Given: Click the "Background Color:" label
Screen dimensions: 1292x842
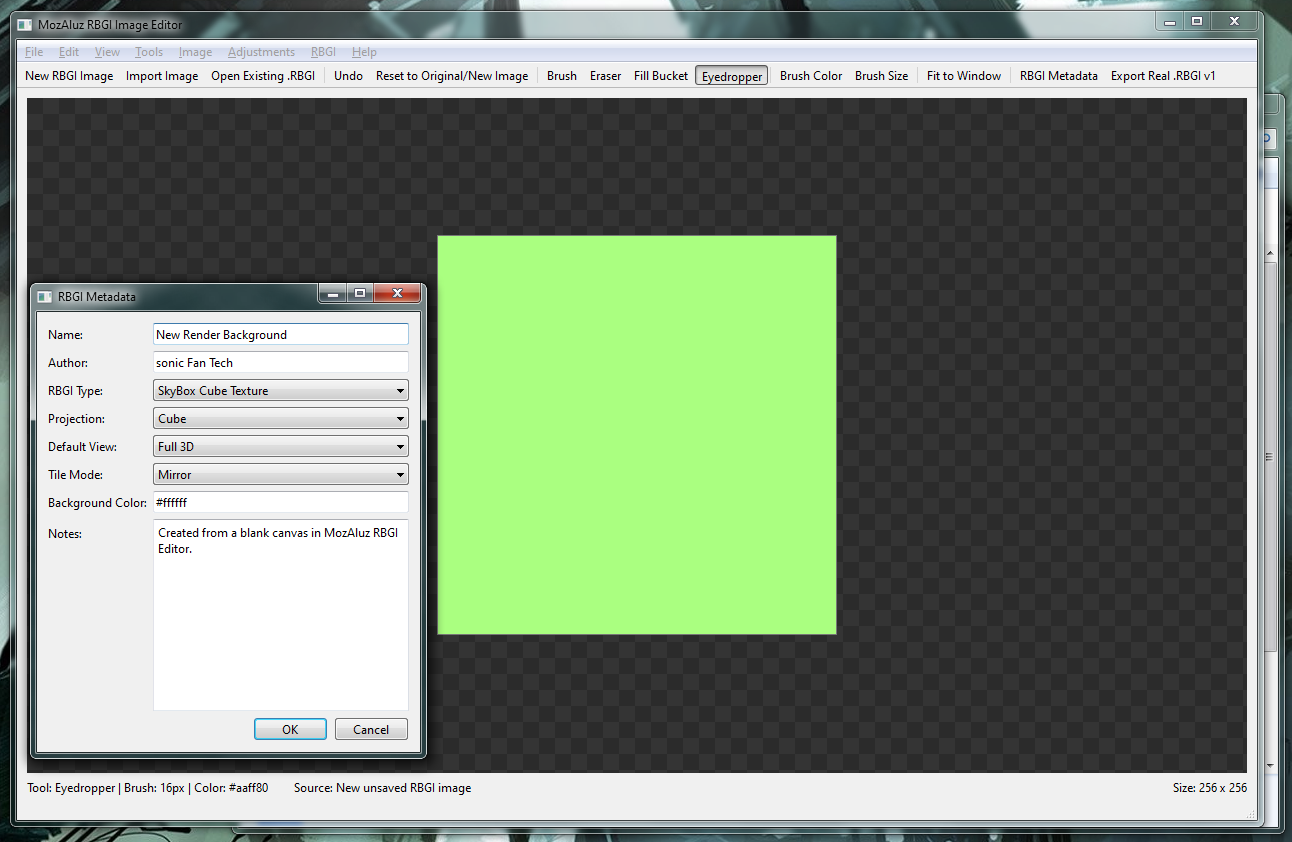Looking at the screenshot, I should click(x=97, y=503).
